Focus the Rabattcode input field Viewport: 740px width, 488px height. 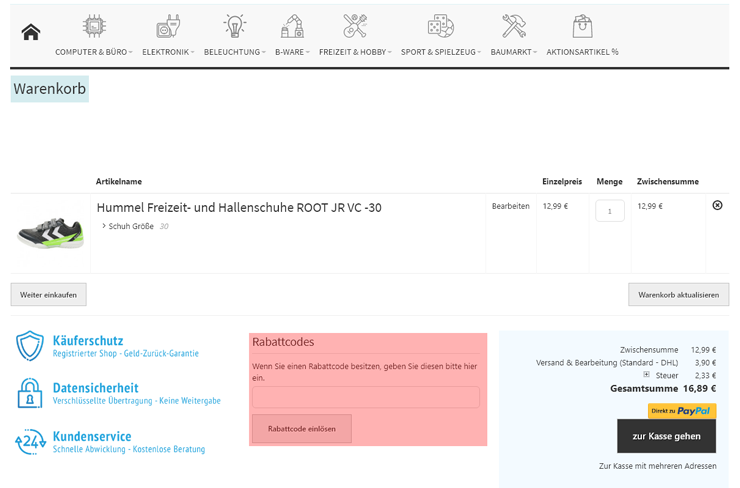(366, 397)
